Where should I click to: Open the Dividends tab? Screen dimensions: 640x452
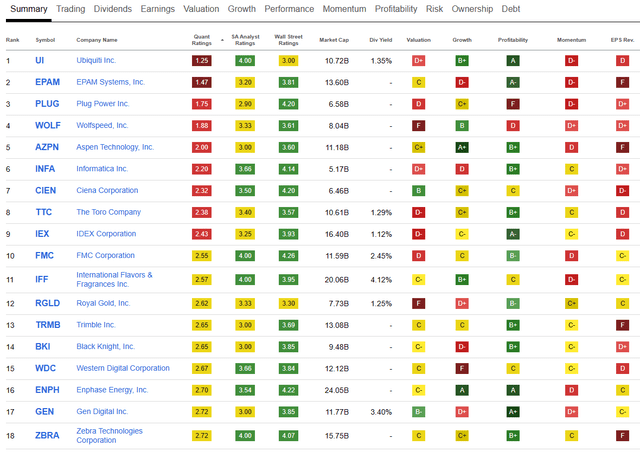113,9
